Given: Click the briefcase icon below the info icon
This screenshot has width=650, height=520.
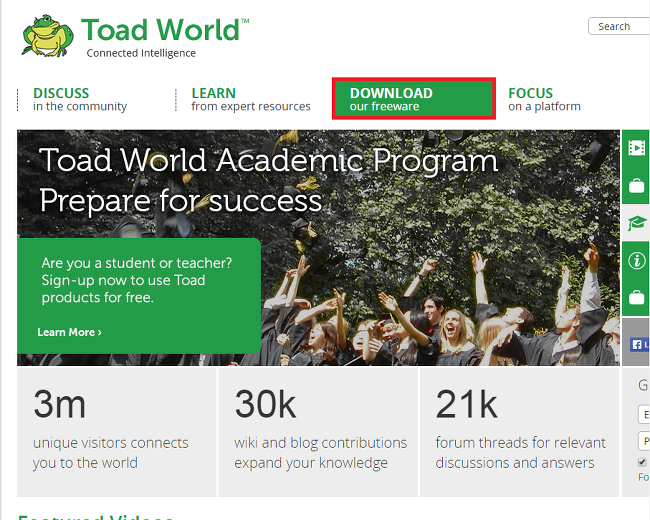Looking at the screenshot, I should 636,297.
